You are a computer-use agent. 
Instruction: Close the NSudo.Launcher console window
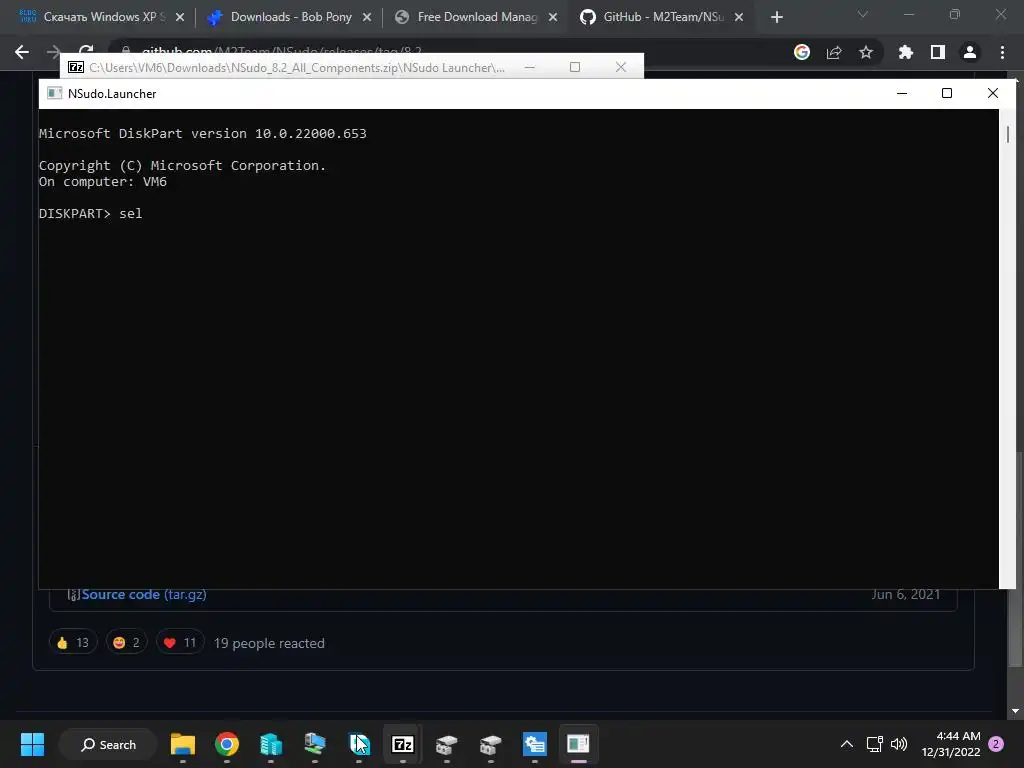tap(993, 93)
